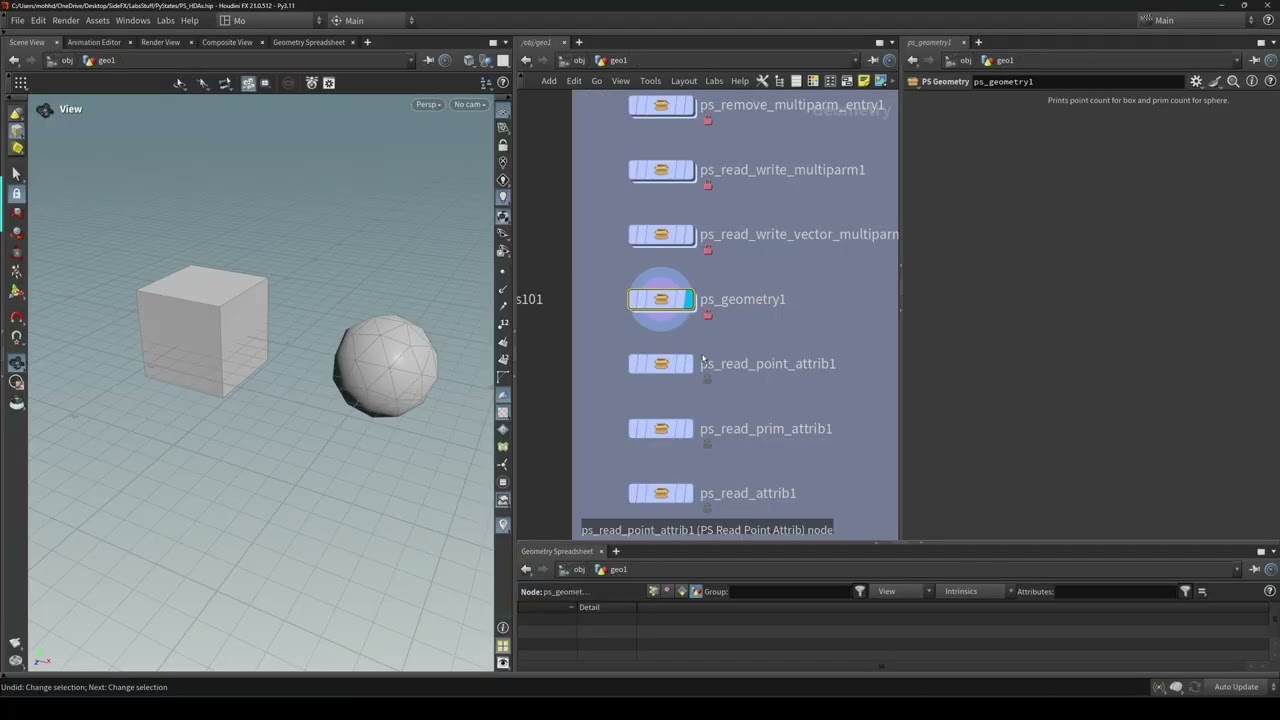This screenshot has width=1280, height=720.
Task: Search parameters with the magnifier icon
Action: (1233, 81)
